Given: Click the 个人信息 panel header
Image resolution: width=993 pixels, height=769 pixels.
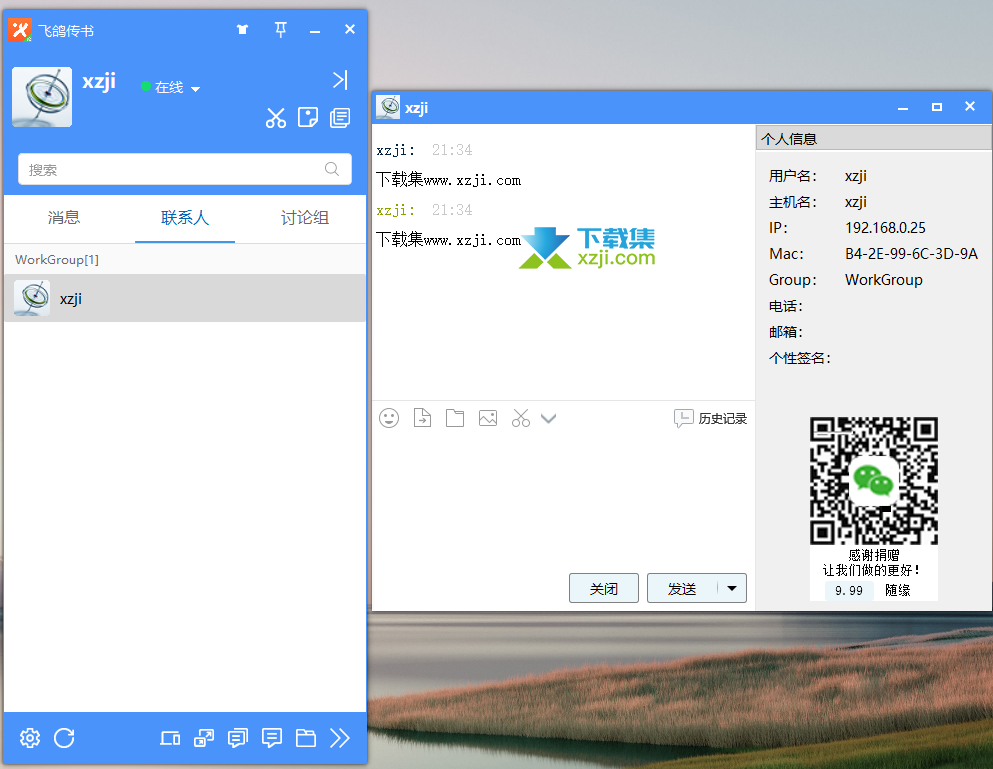Looking at the screenshot, I should coord(874,138).
